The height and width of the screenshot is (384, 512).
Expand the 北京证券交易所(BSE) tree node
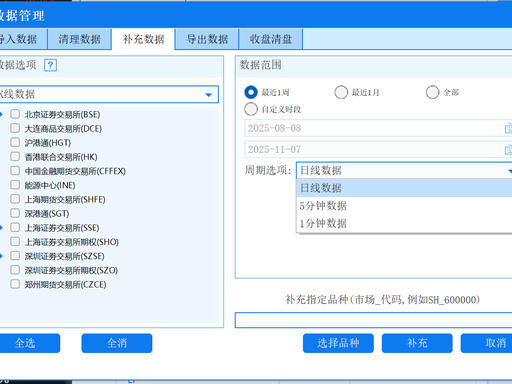(x=1, y=114)
